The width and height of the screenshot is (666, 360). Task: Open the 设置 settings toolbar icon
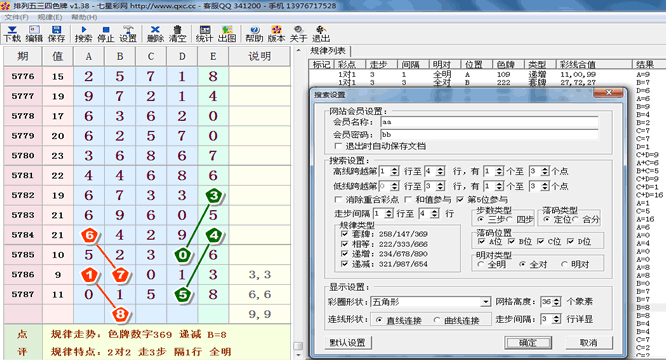click(128, 34)
